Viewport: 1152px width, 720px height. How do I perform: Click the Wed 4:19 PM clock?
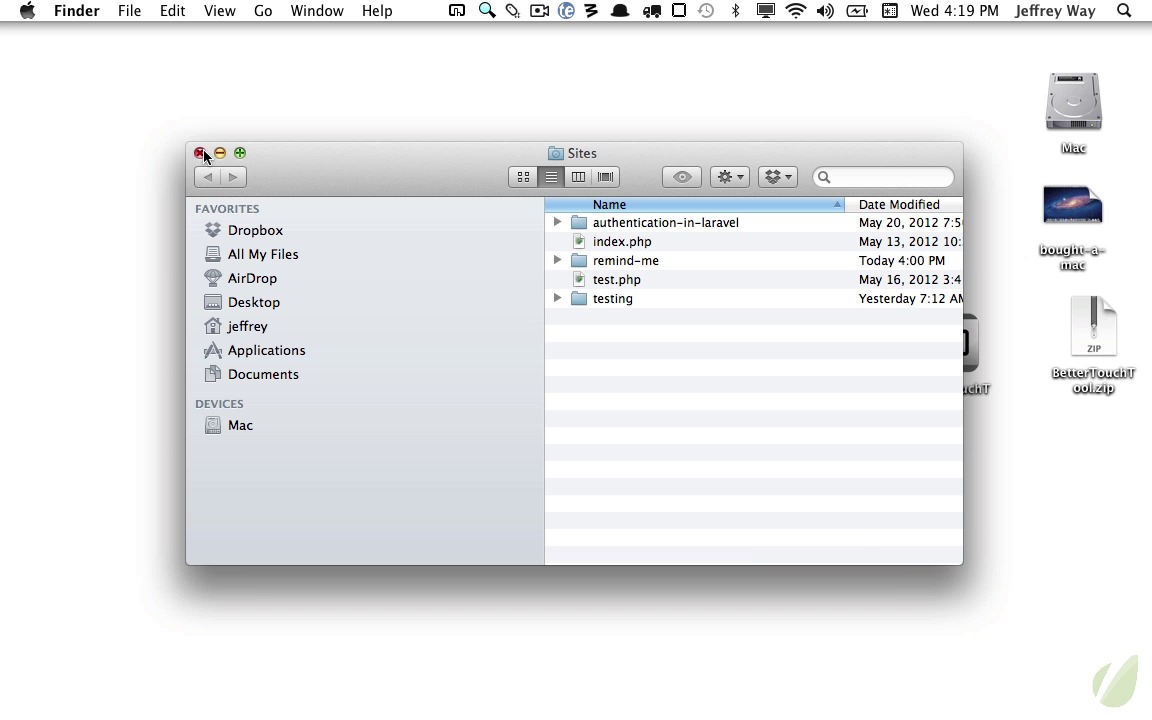[x=954, y=11]
